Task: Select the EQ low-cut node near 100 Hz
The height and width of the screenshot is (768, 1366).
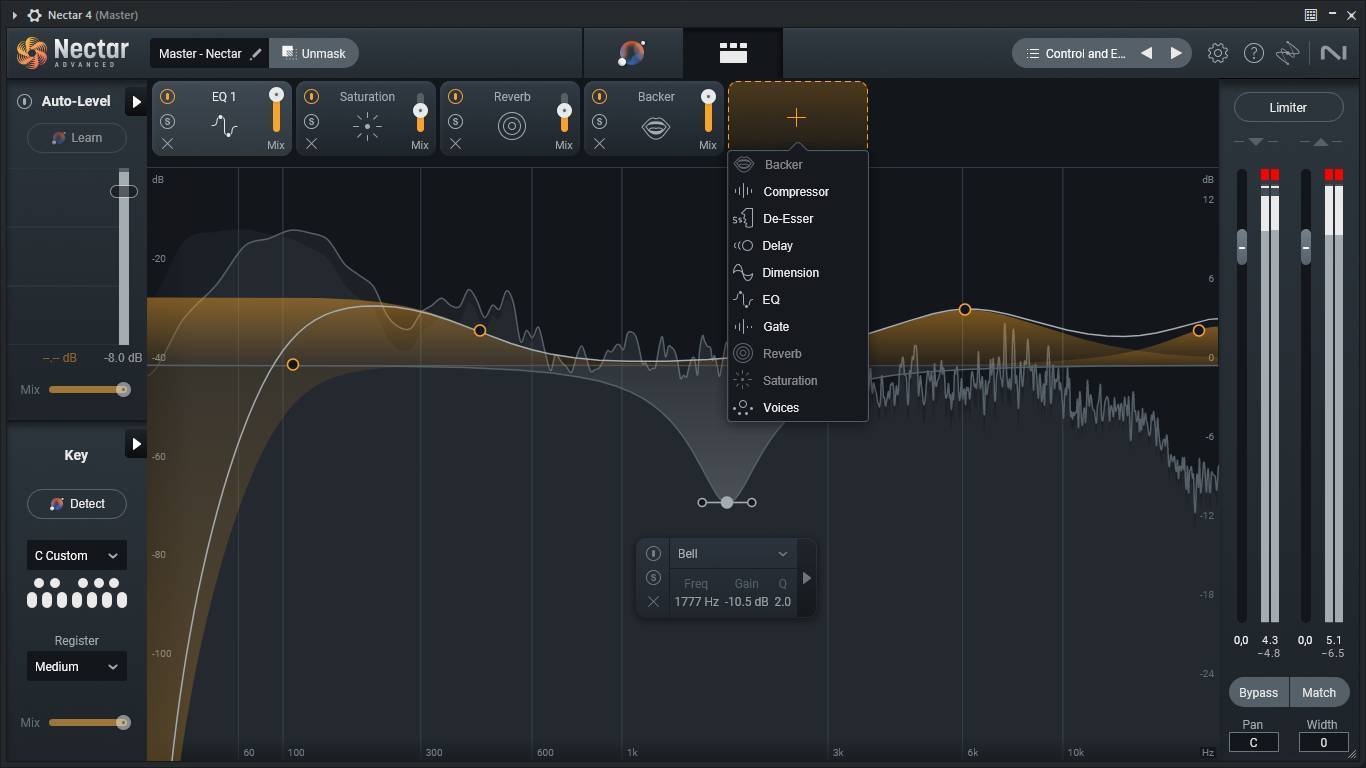Action: tap(293, 365)
